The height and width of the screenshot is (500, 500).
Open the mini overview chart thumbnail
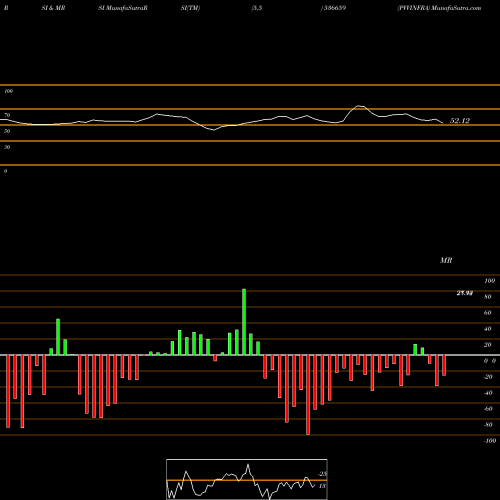coord(247,479)
